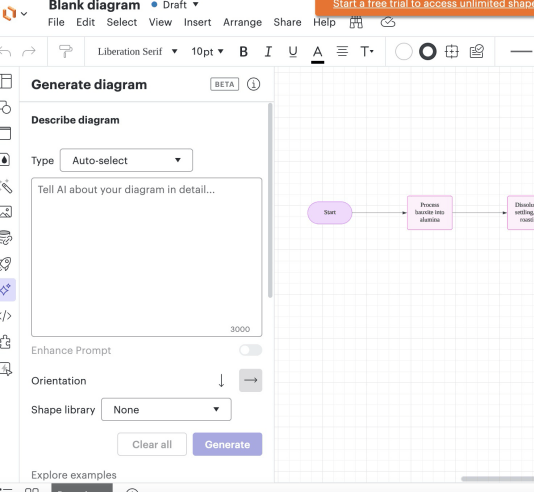The width and height of the screenshot is (534, 492).
Task: Click the Clear all button
Action: point(152,444)
